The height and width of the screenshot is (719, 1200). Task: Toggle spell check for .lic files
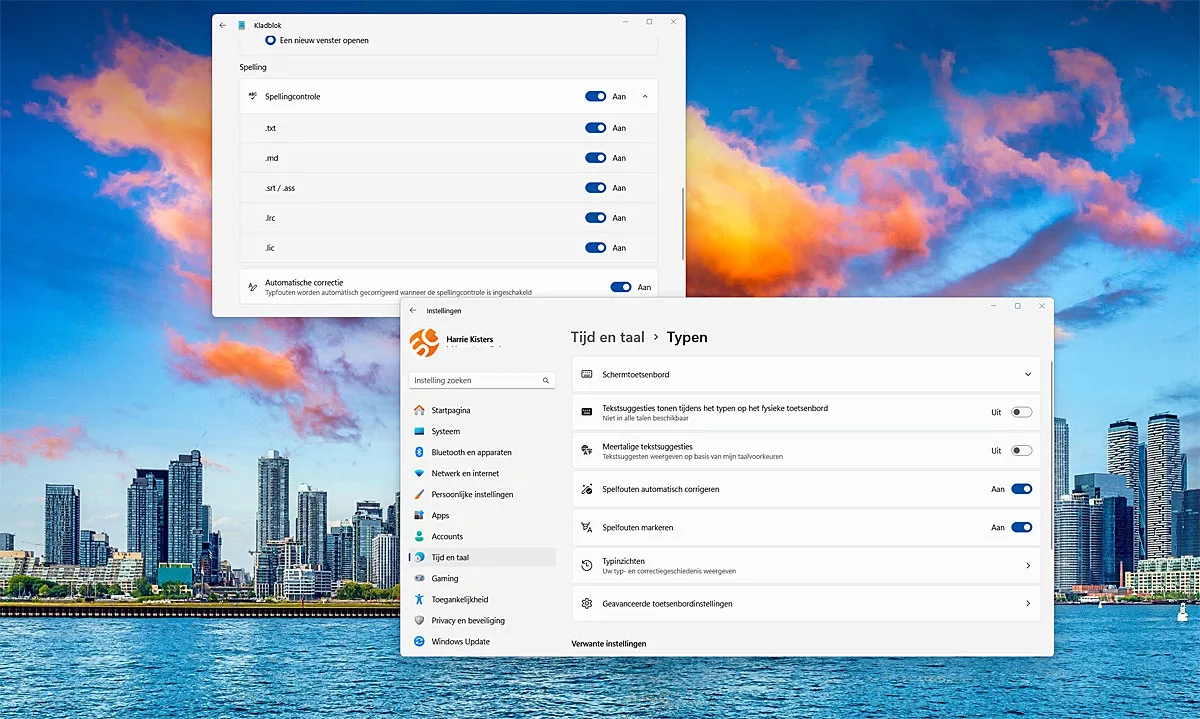click(x=596, y=248)
